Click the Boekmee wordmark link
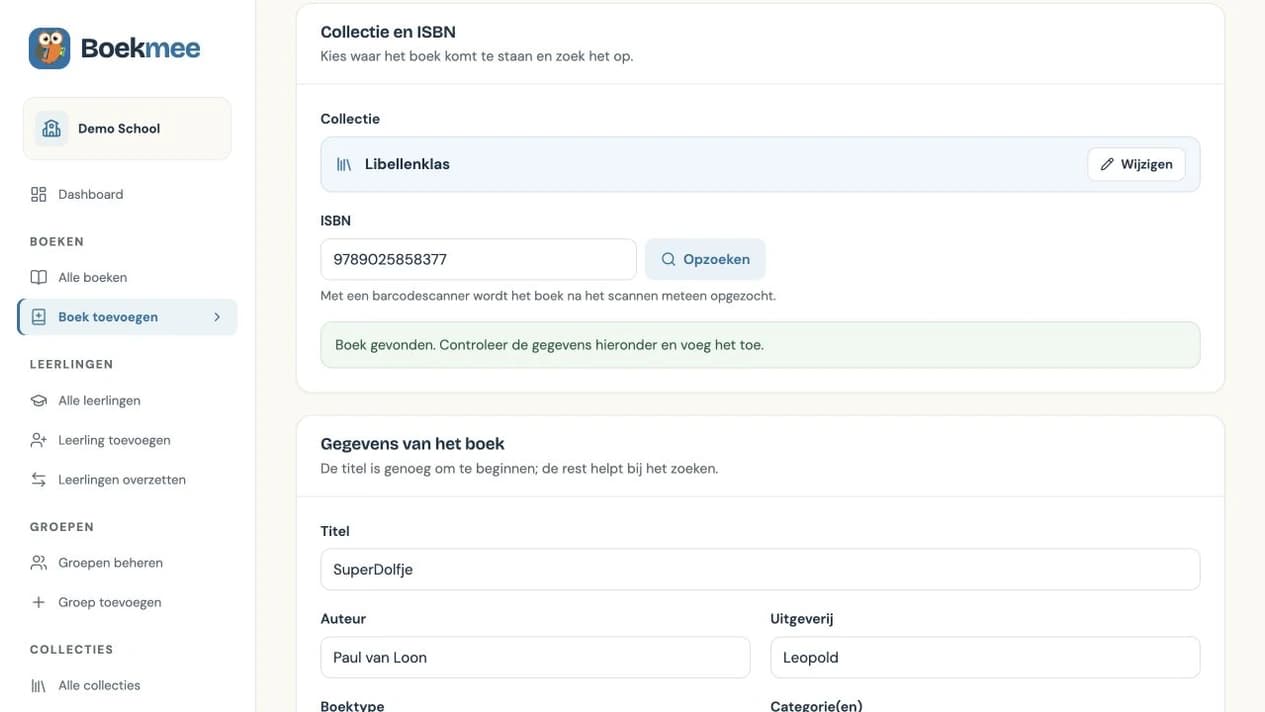The width and height of the screenshot is (1265, 712). pos(141,48)
